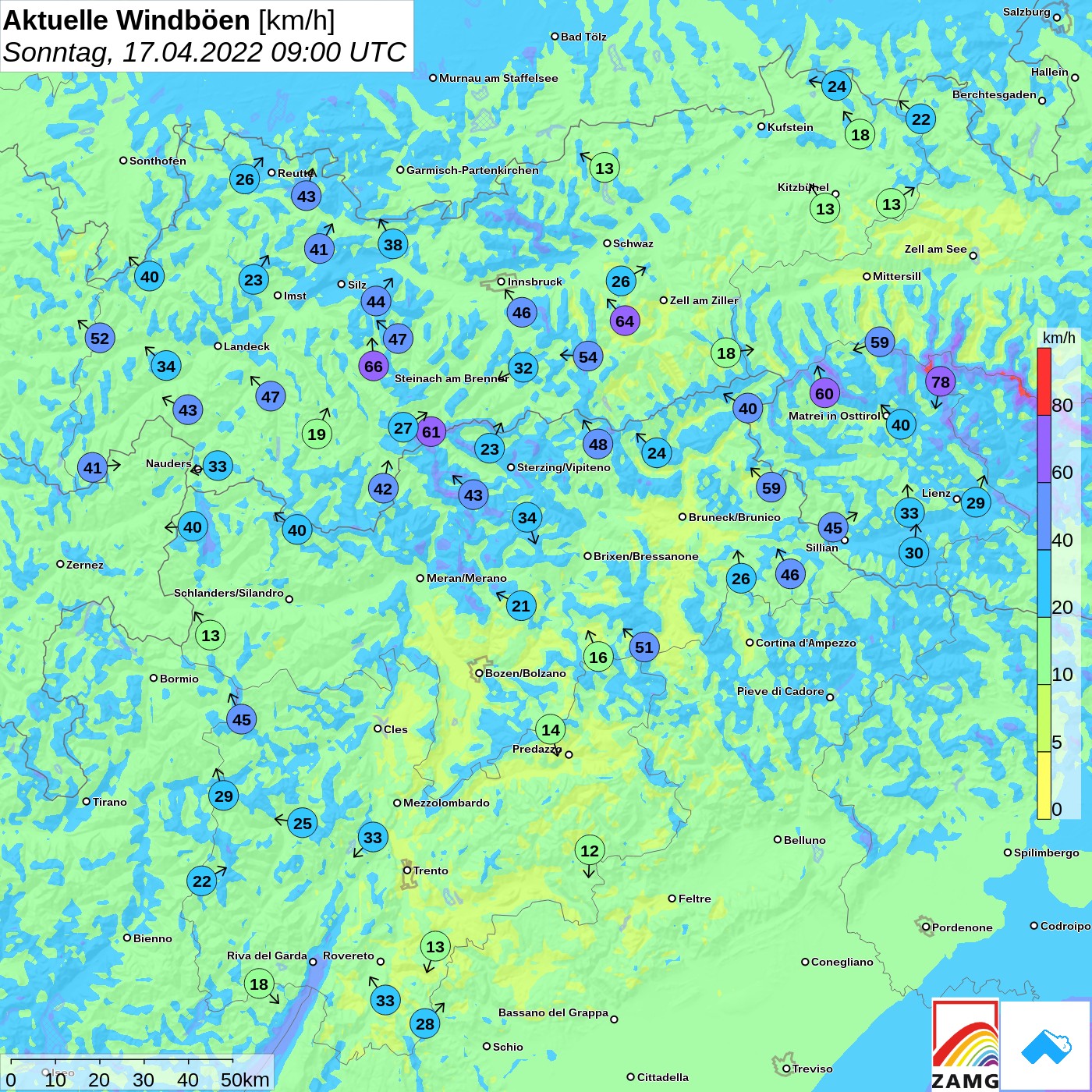The width and height of the screenshot is (1092, 1092).
Task: Click the red legend band above 80
Action: pos(1044,381)
